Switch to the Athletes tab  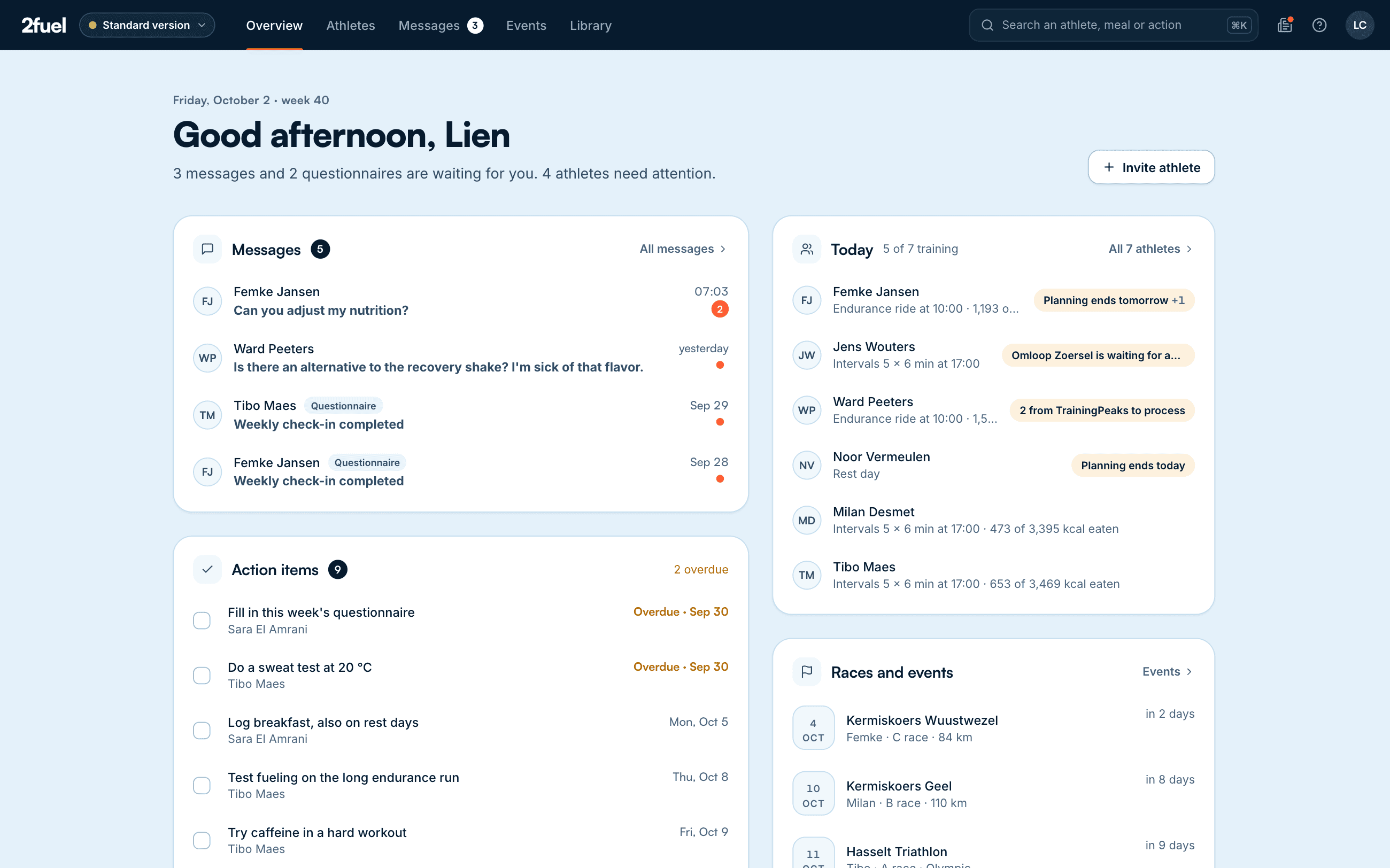pos(351,25)
